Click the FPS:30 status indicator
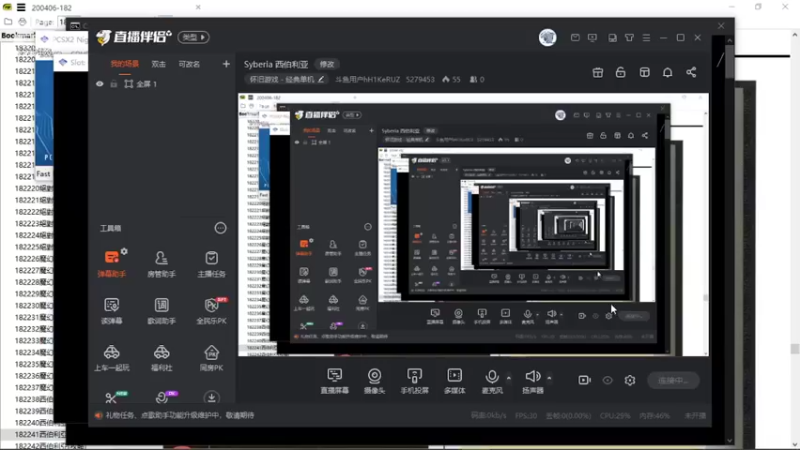The width and height of the screenshot is (800, 450). point(526,416)
